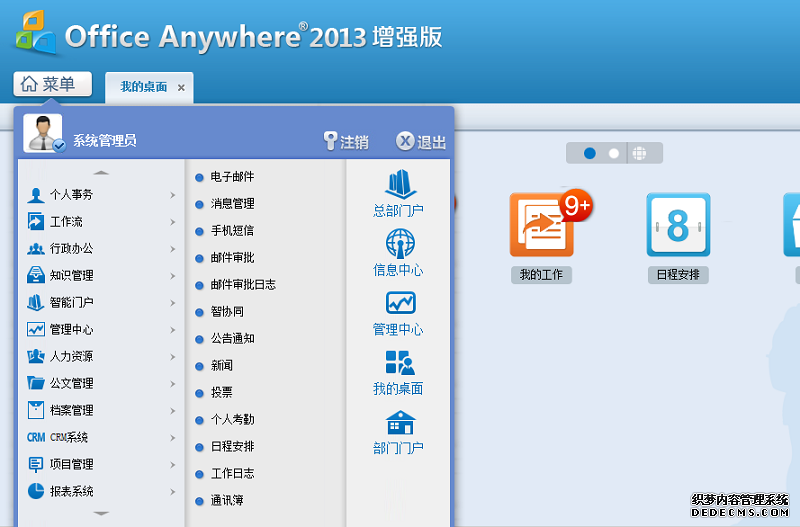
Task: Expand the 行政办公 submenu arrow
Action: pyautogui.click(x=172, y=249)
